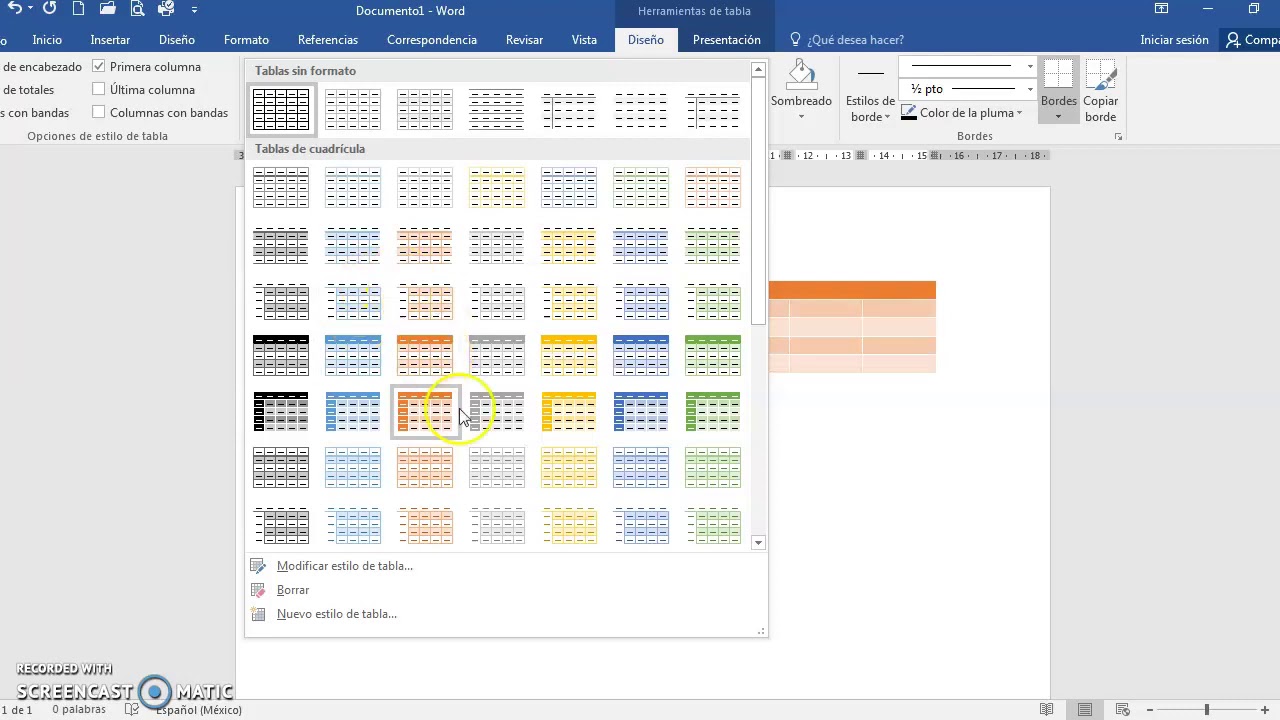Click the Bordes grid icon
The height and width of the screenshot is (720, 1280).
(1058, 74)
